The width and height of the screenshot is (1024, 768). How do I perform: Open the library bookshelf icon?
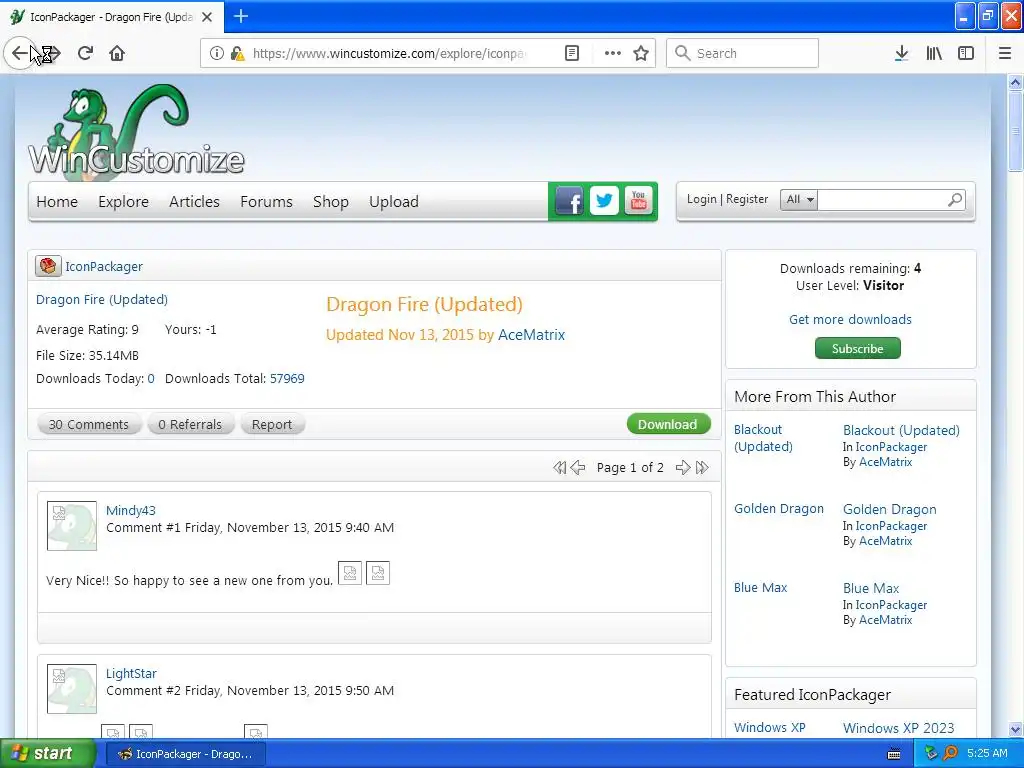point(934,53)
